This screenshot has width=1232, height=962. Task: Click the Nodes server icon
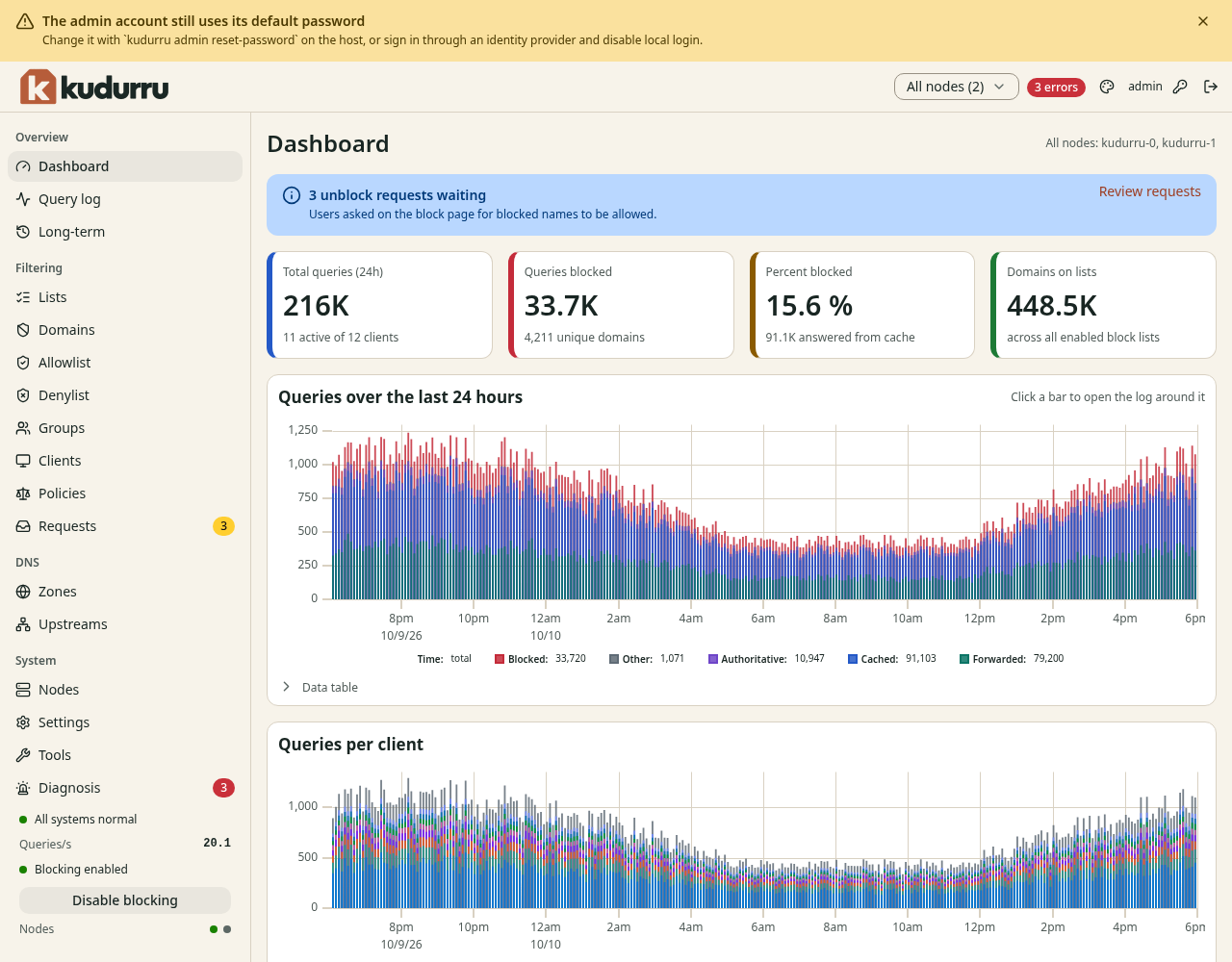23,690
